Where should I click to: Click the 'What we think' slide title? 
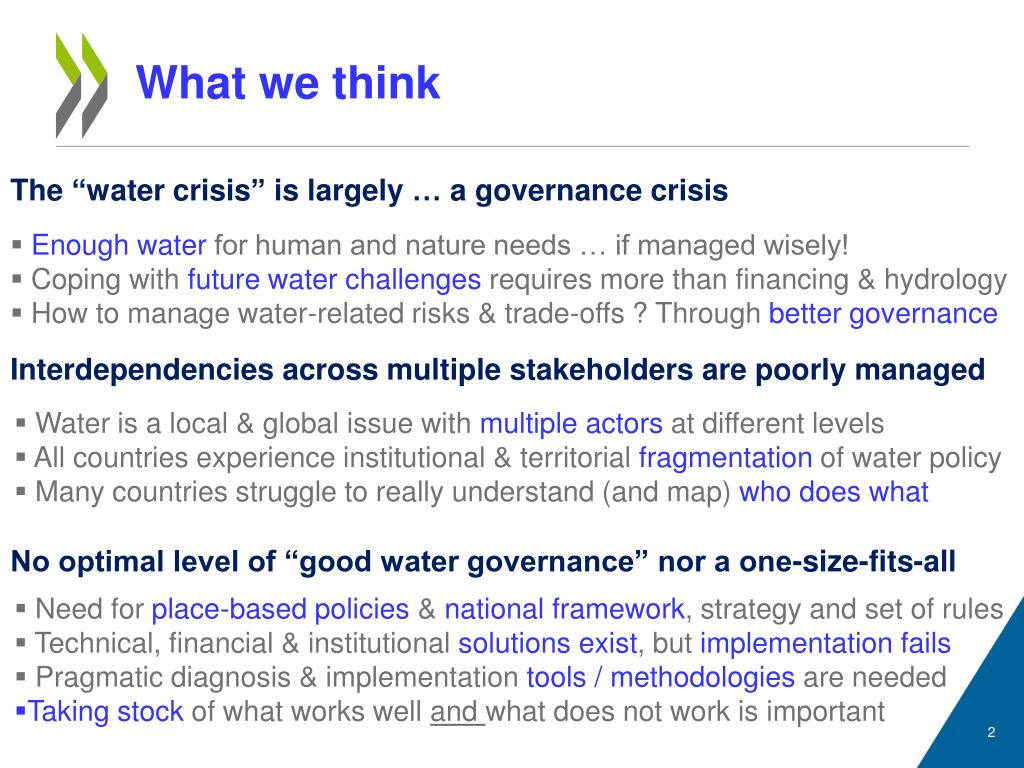[288, 83]
